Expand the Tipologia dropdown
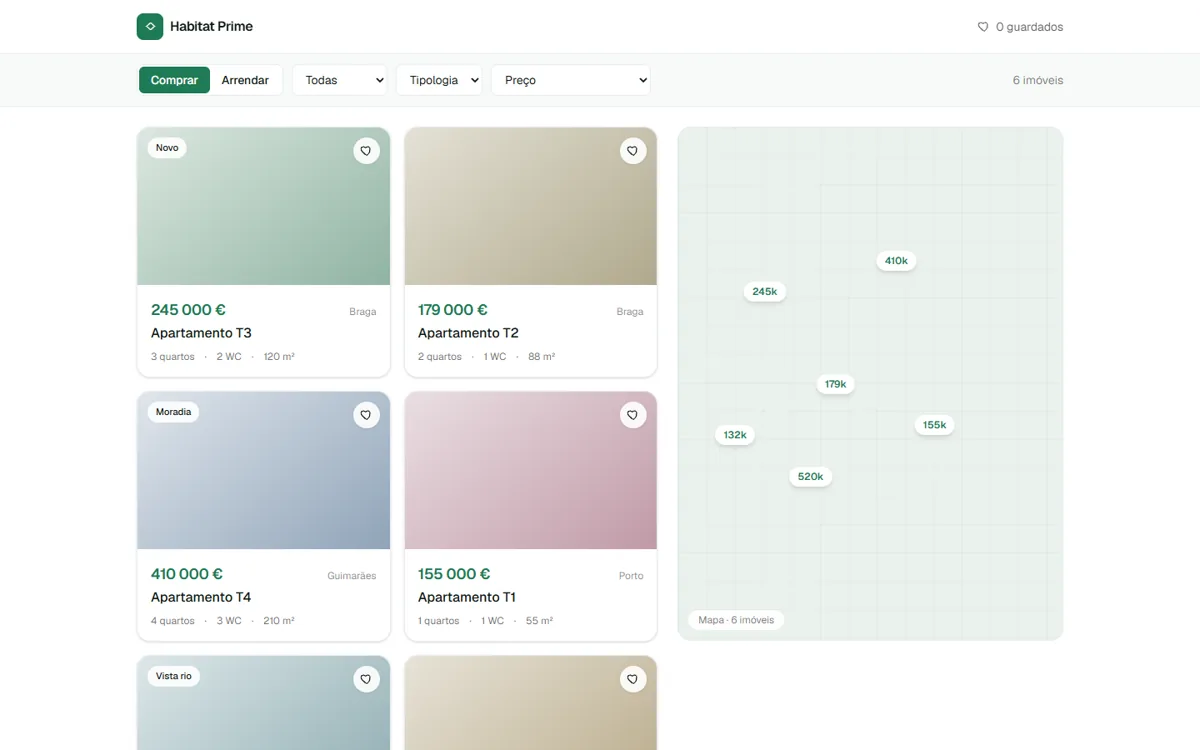The image size is (1200, 750). pyautogui.click(x=439, y=80)
